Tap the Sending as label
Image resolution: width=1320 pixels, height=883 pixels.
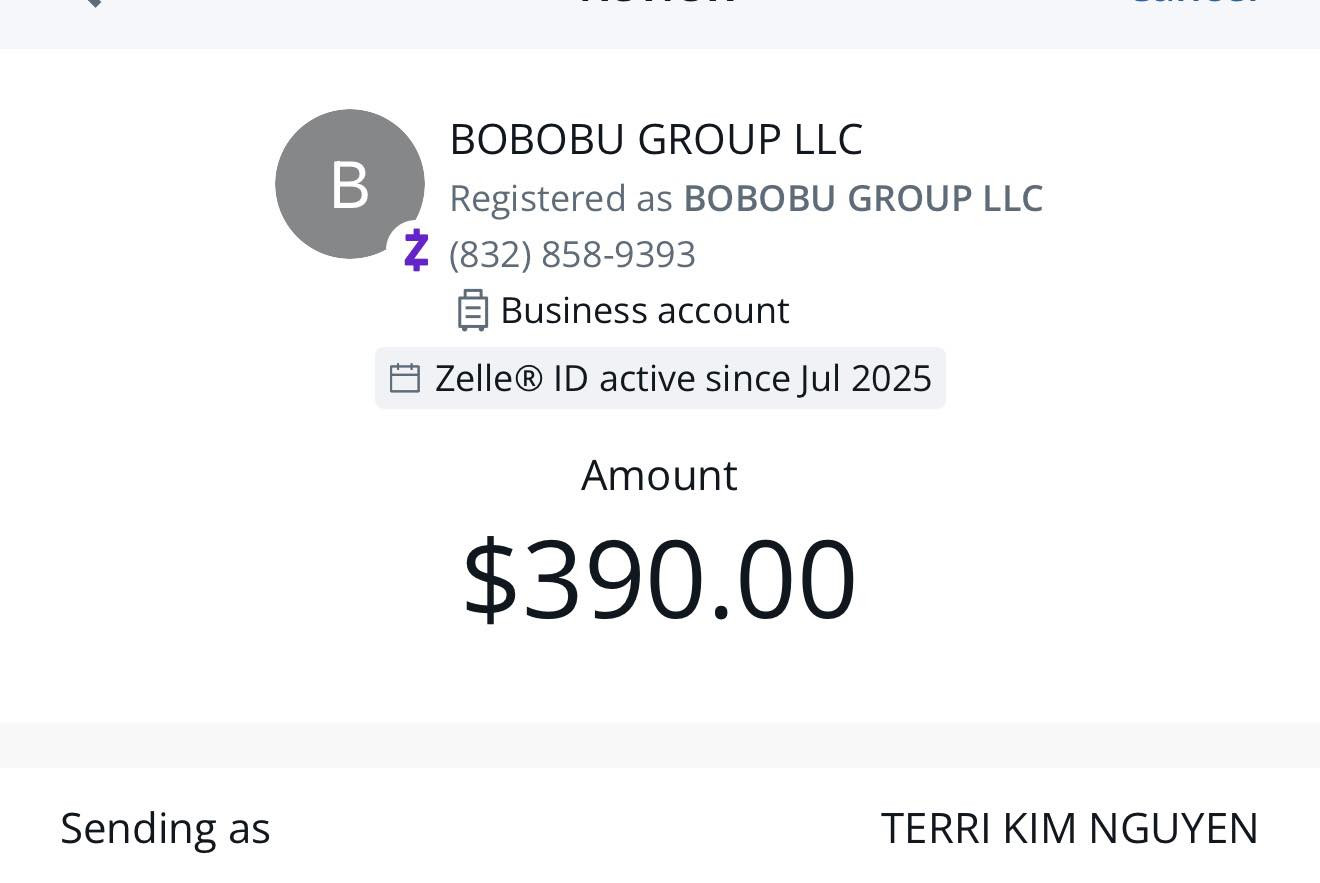click(x=165, y=828)
